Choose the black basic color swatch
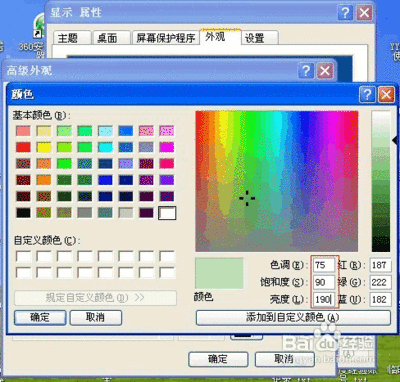The image size is (400, 382). (23, 213)
